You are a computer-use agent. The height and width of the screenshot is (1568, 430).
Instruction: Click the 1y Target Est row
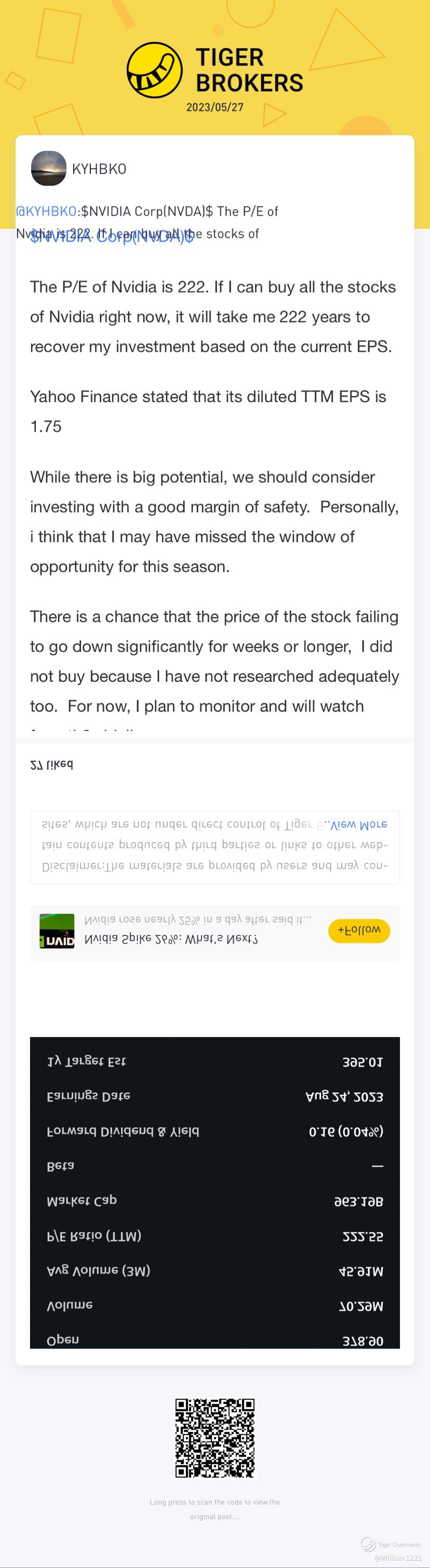coord(215,1062)
